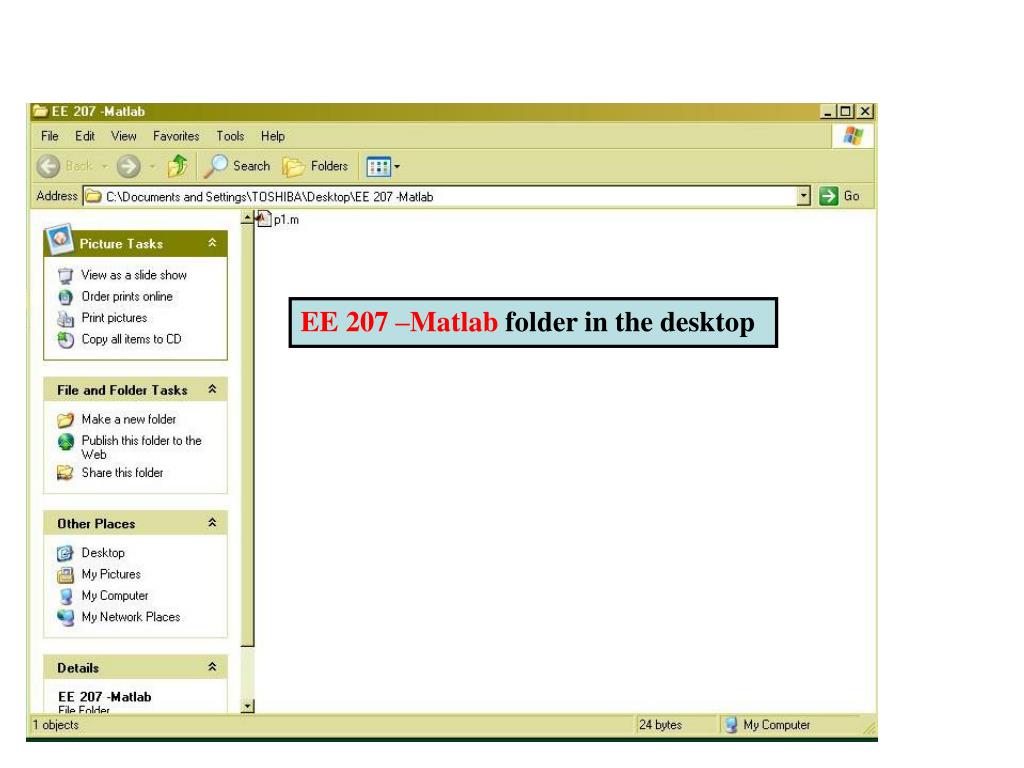Click the green Go button
This screenshot has width=1024, height=768.
point(840,196)
